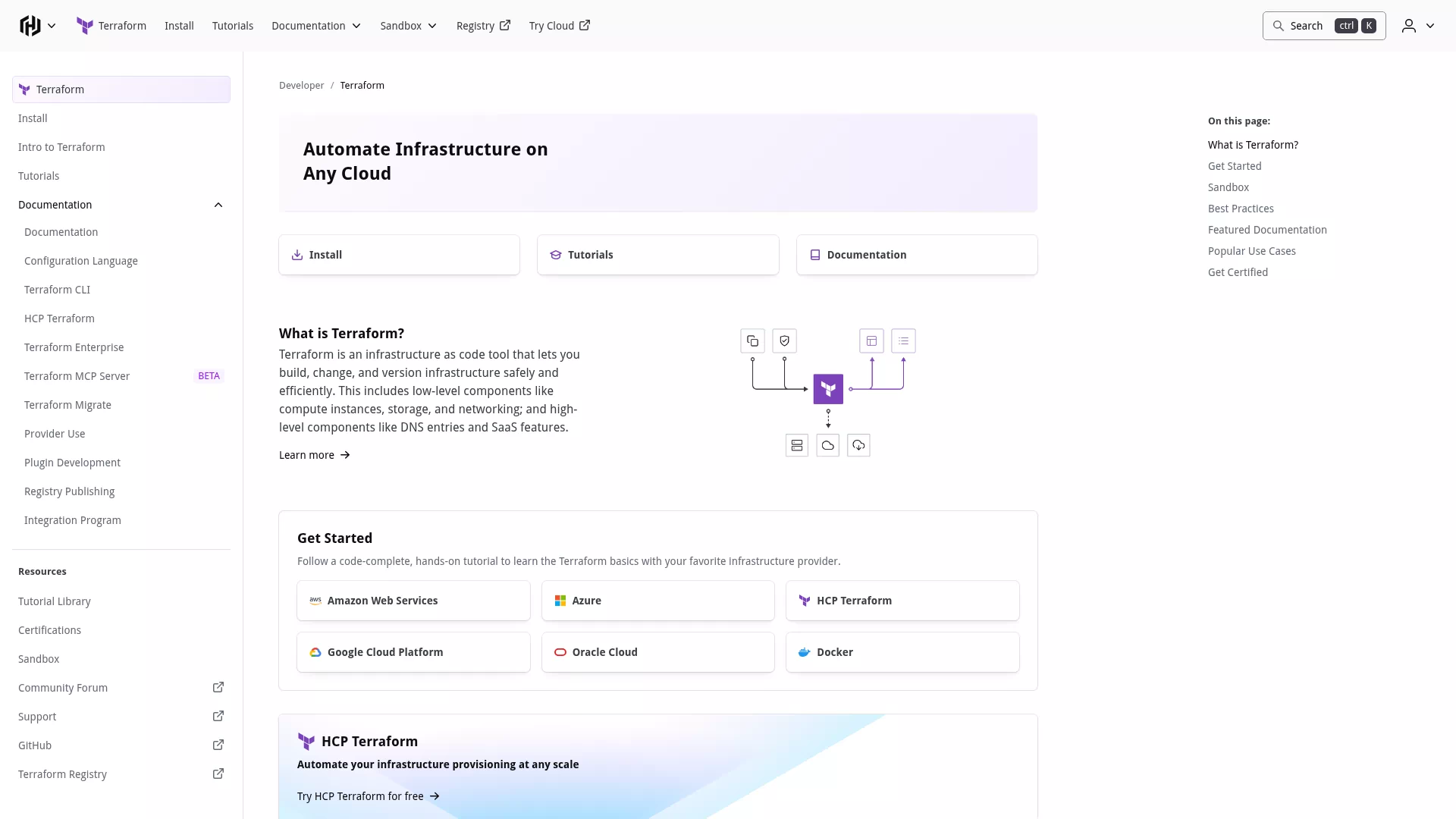Click the HCP Terraform card logo icon

(x=805, y=601)
